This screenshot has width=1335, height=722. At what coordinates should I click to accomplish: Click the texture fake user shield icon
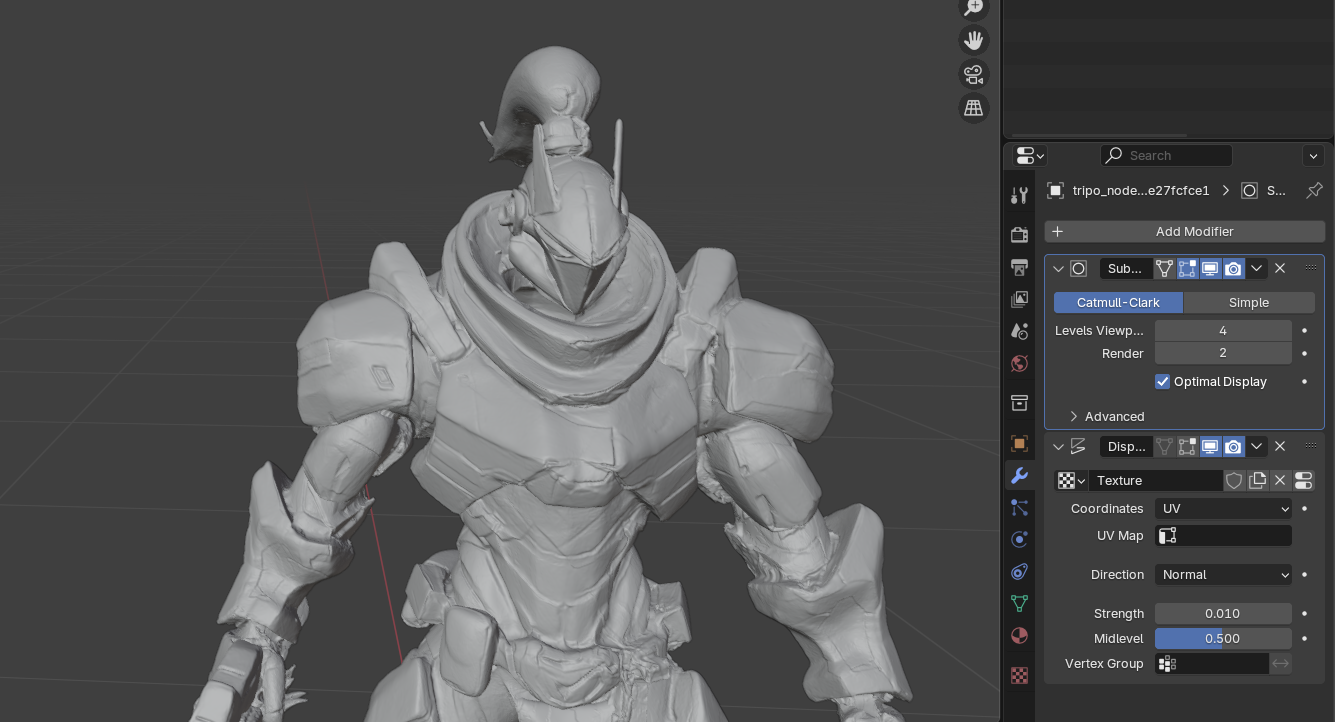[1234, 481]
